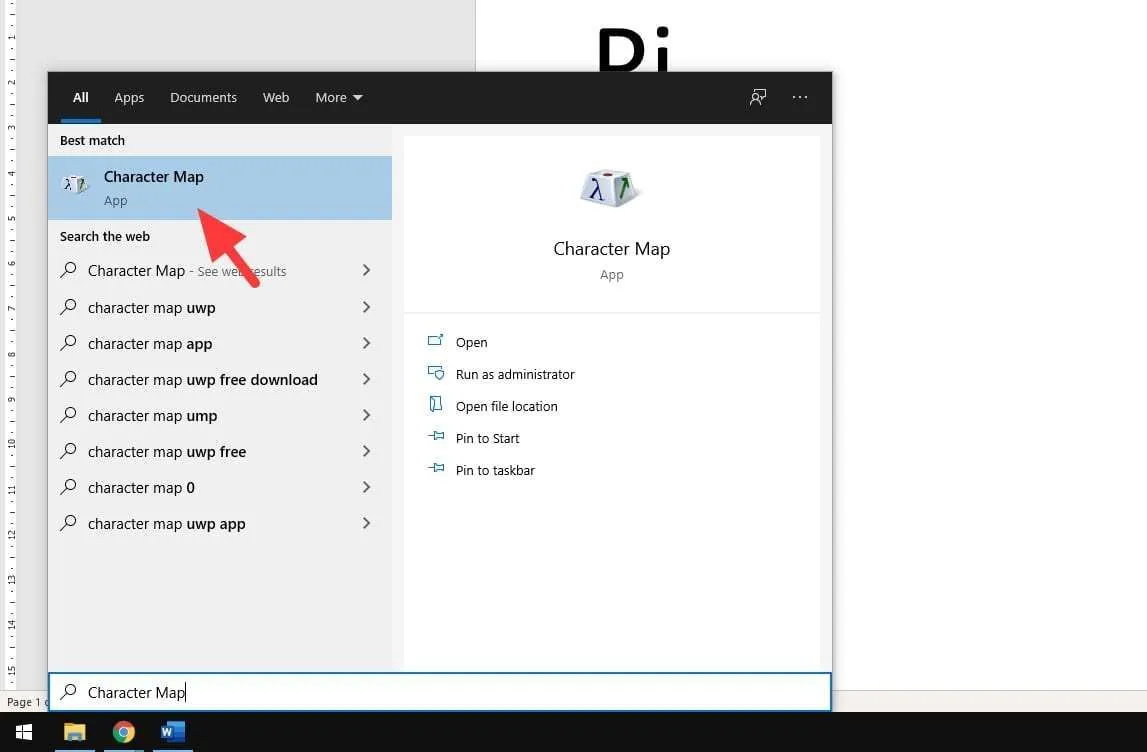Switch to Word from the taskbar
1147x752 pixels.
coord(173,732)
